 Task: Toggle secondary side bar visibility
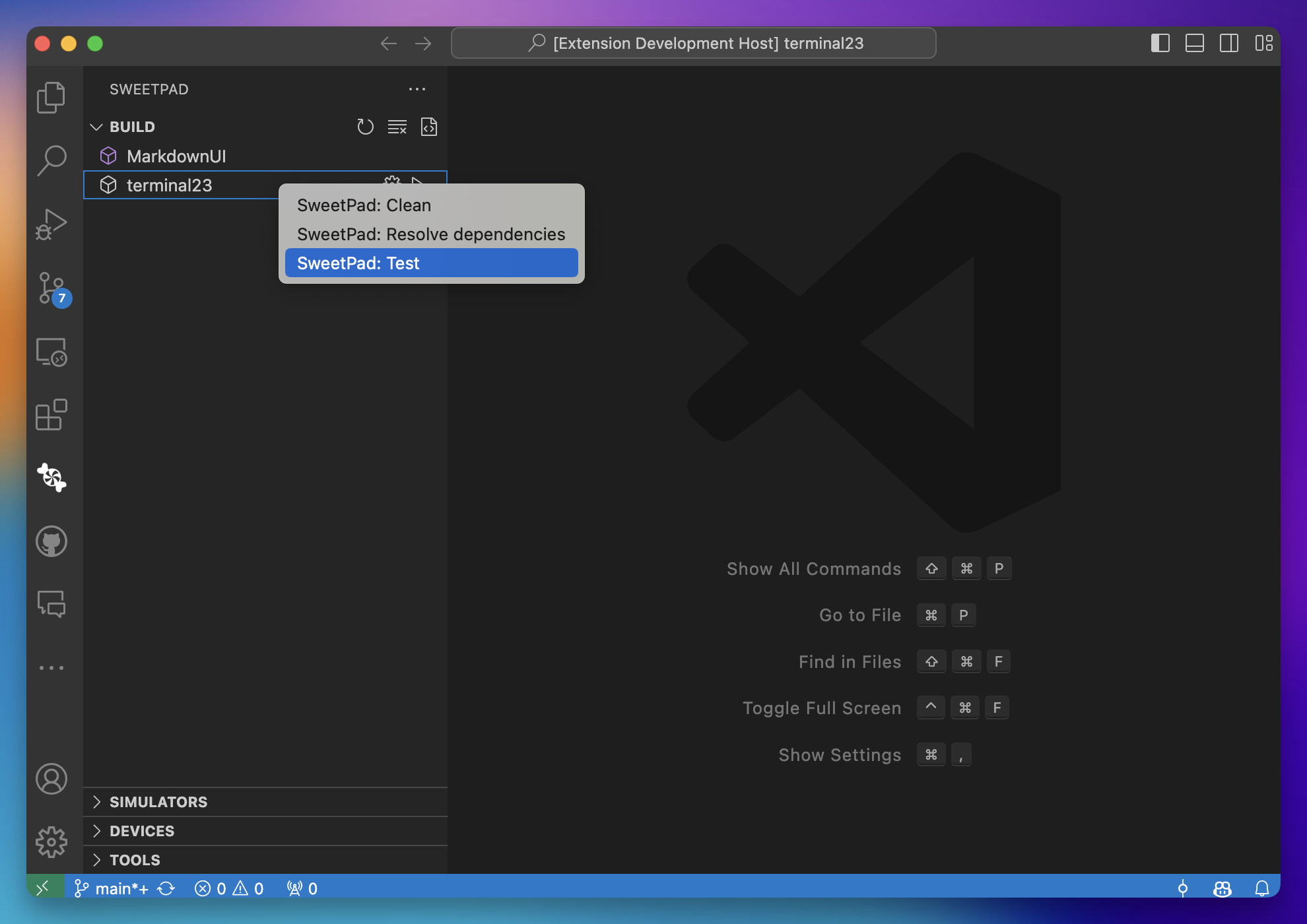tap(1228, 44)
